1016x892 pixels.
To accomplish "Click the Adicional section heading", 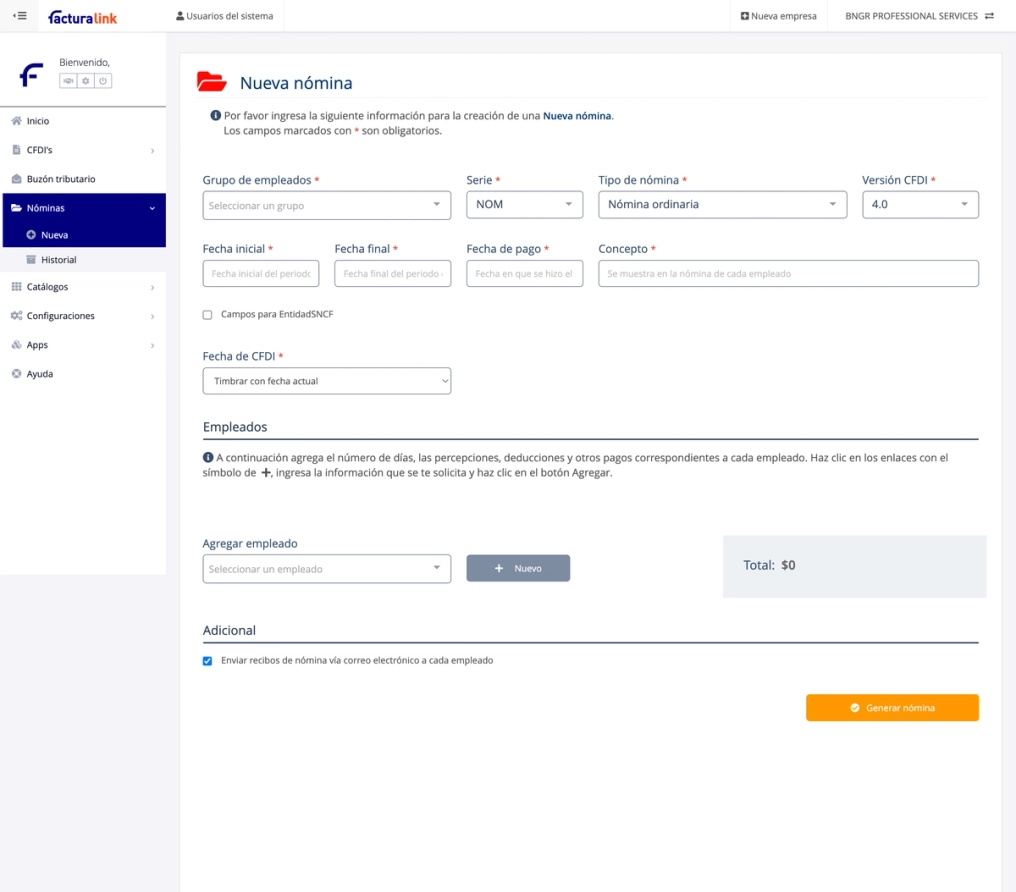I will (x=229, y=630).
